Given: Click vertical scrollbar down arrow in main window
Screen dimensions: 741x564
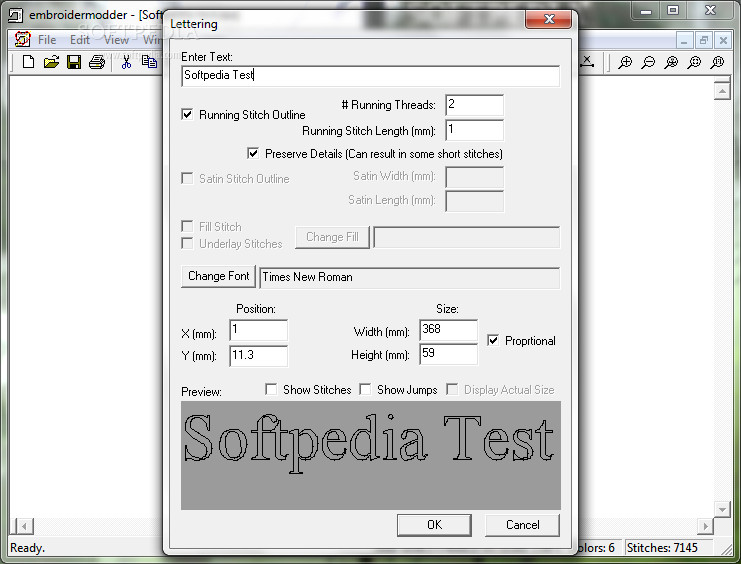Looking at the screenshot, I should (722, 510).
